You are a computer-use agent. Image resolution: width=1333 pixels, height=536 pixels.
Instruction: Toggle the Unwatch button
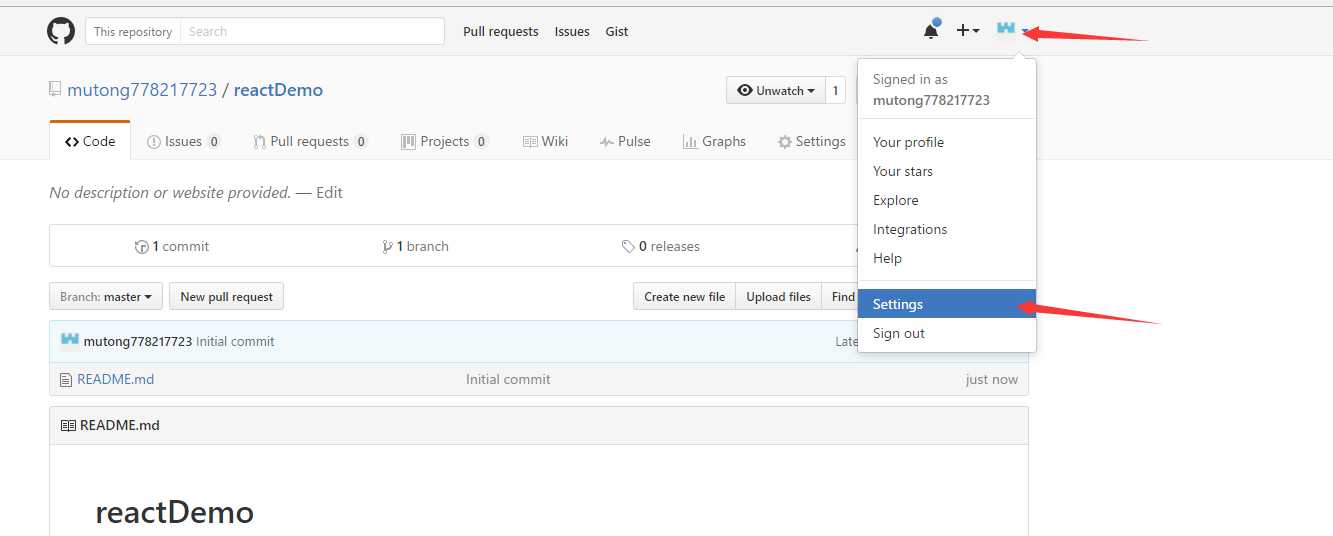click(775, 90)
